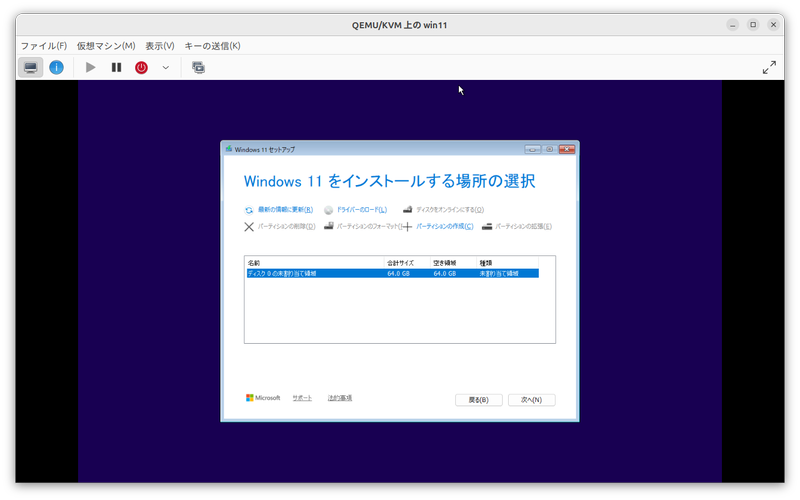Image resolution: width=800 pixels, height=500 pixels.
Task: Click the refresh circular arrows icon
Action: (x=249, y=210)
